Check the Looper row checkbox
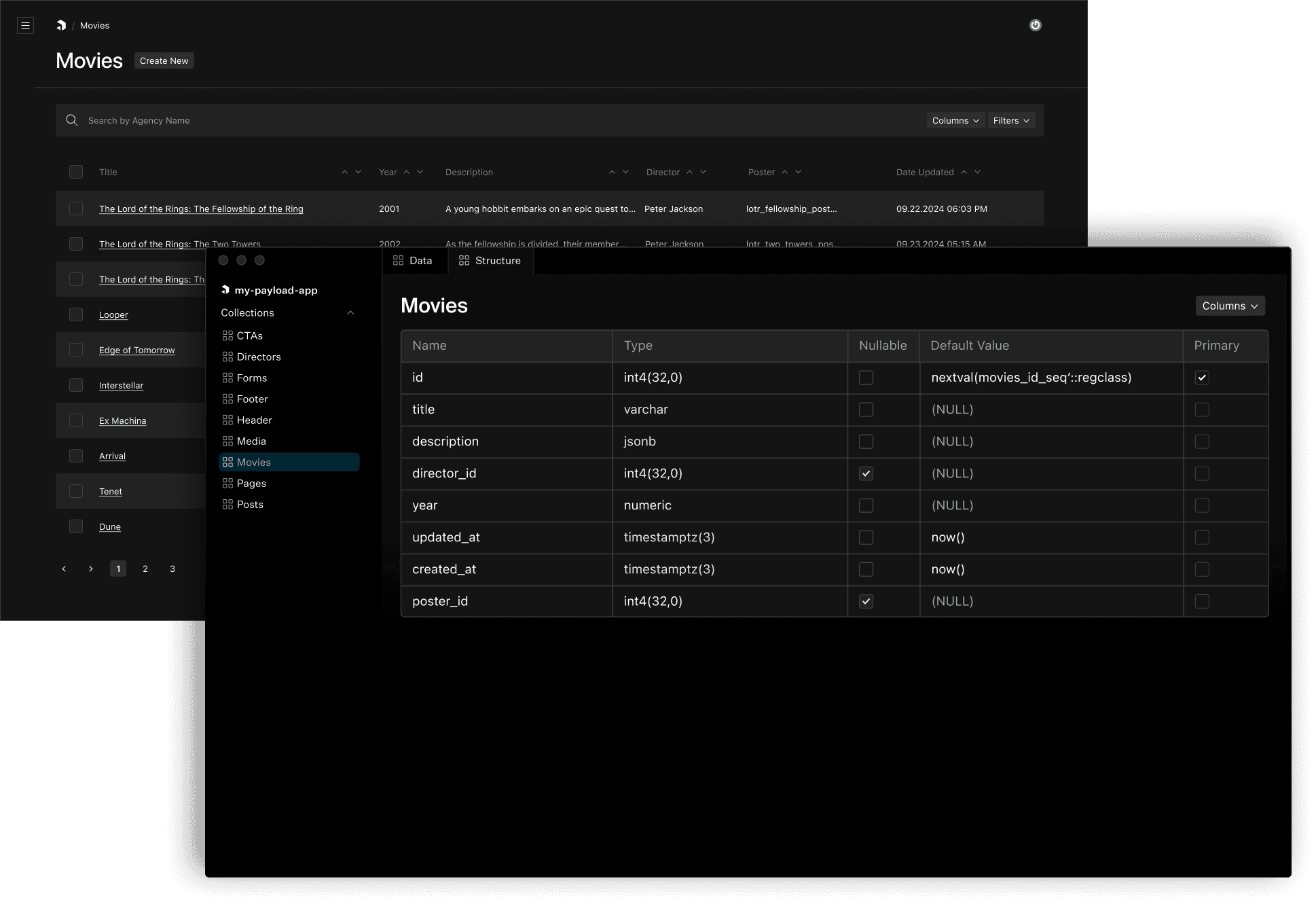 point(76,314)
